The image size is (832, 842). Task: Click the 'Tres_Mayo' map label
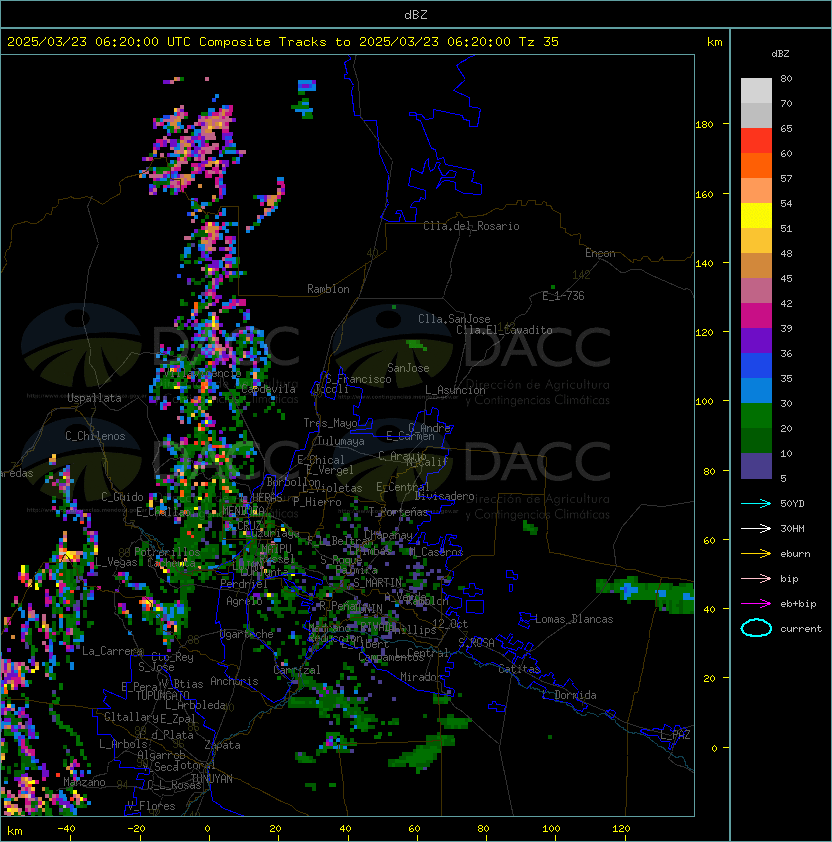click(330, 423)
